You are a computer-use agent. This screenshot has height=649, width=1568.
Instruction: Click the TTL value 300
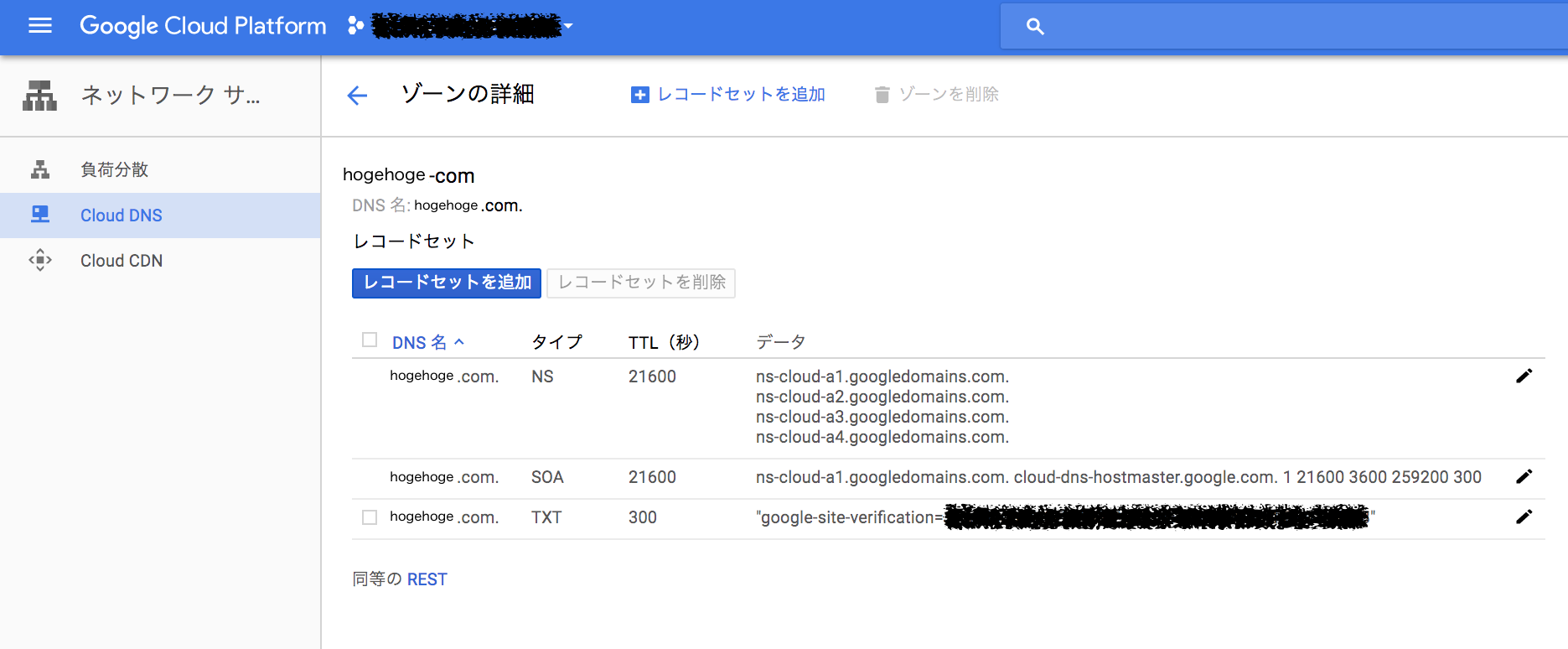(643, 517)
